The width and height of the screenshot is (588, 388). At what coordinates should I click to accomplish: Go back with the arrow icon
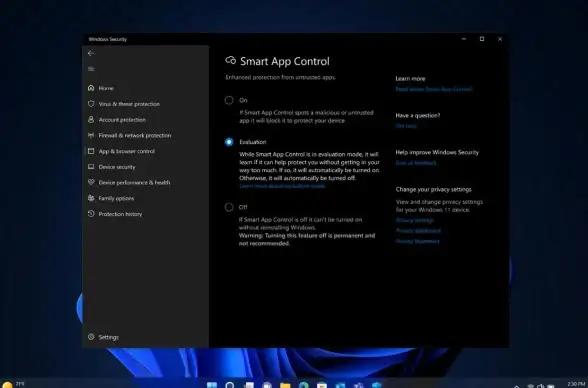click(x=91, y=53)
